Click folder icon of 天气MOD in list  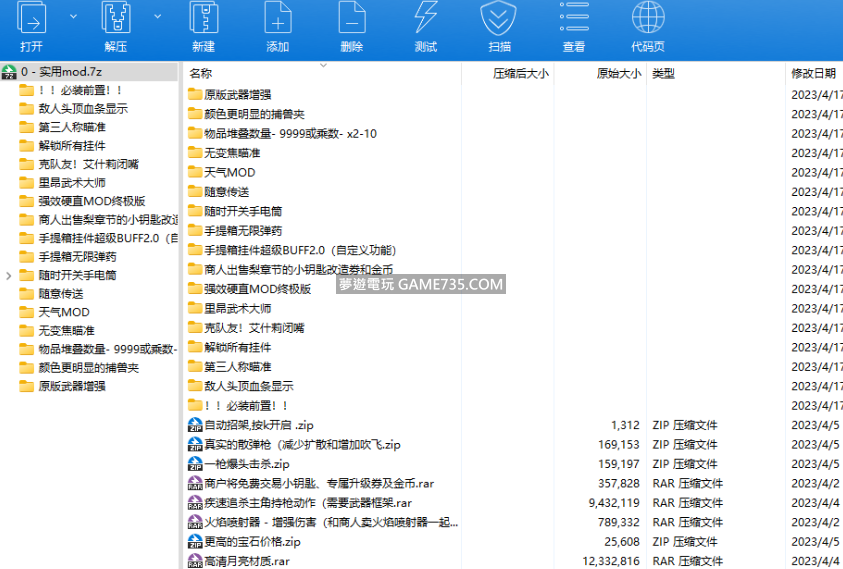coord(195,172)
